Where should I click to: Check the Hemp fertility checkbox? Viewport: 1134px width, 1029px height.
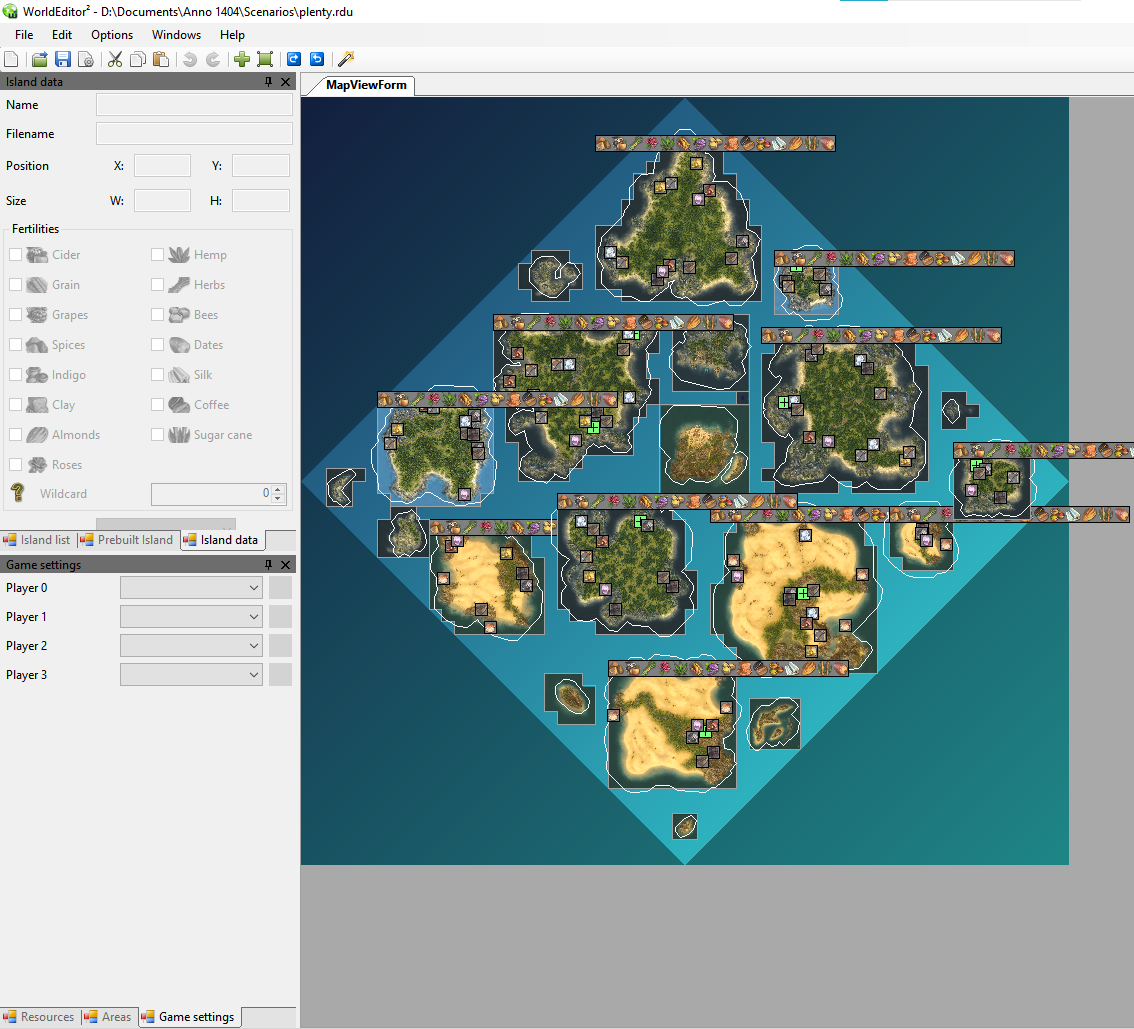(157, 255)
